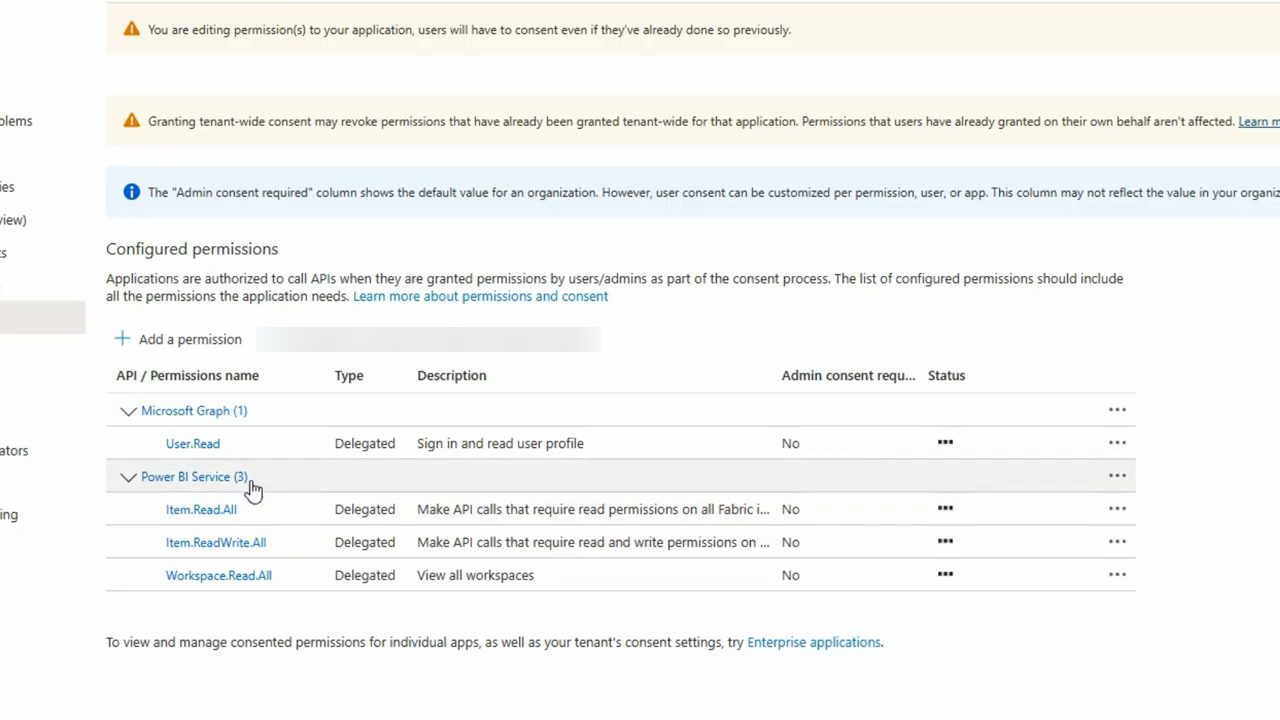Click the Description column header

pyautogui.click(x=452, y=376)
